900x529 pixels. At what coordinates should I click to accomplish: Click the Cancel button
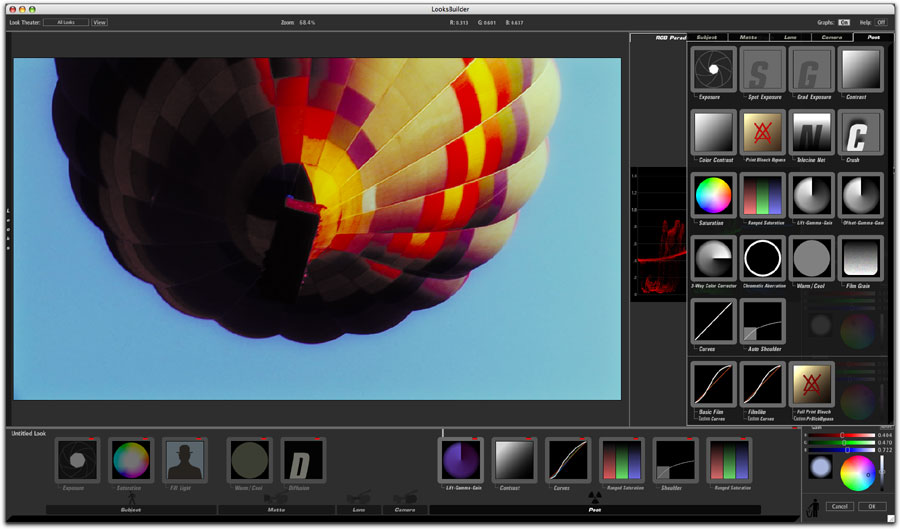click(840, 506)
